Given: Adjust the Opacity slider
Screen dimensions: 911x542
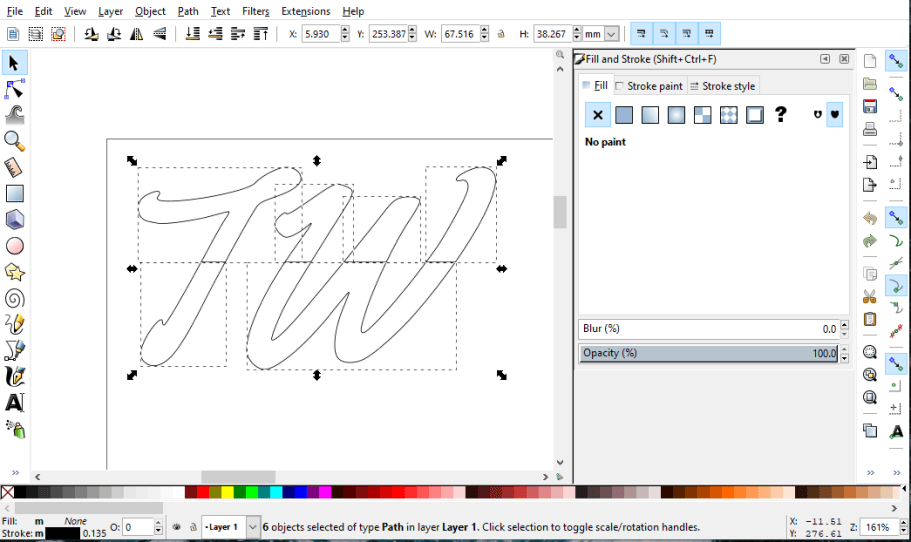Looking at the screenshot, I should point(708,353).
